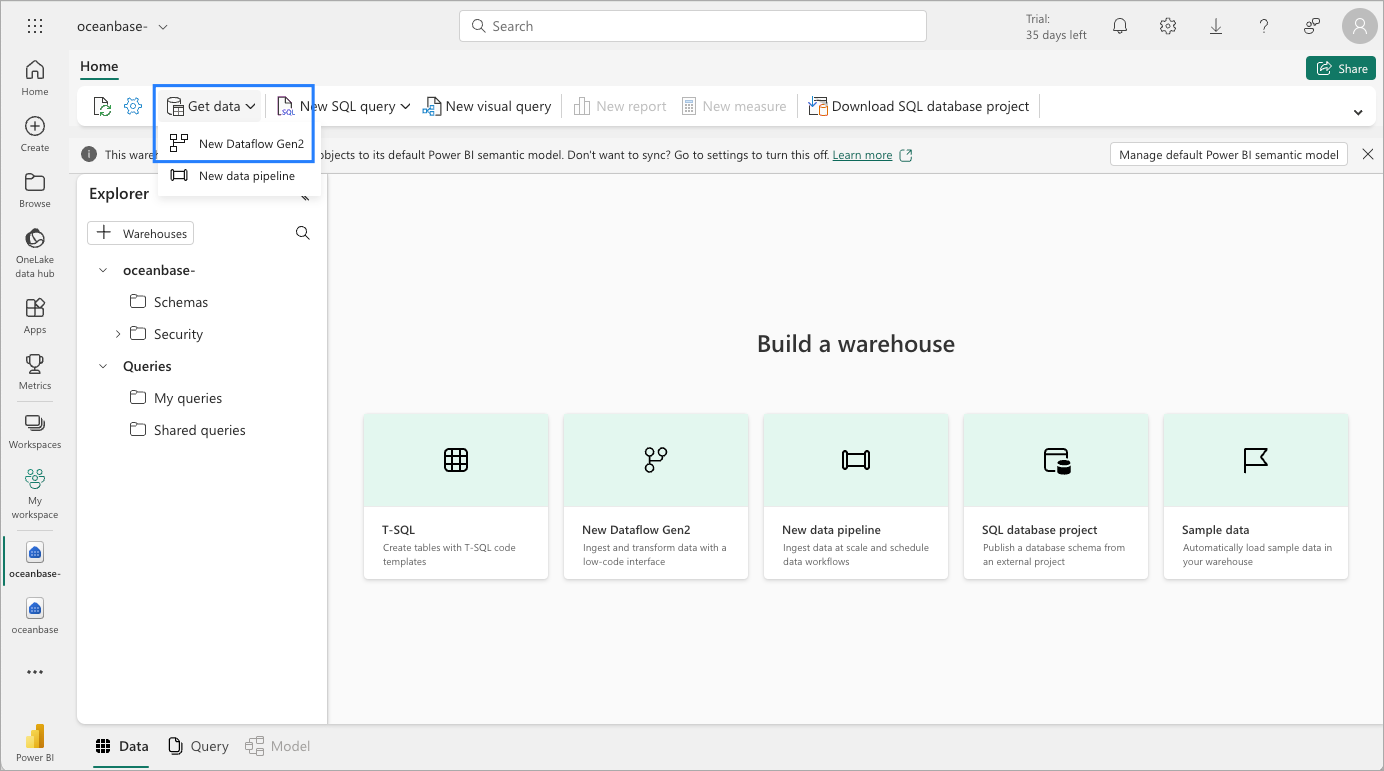Collapse the Queries tree section
Viewport: 1384px width, 771px height.
[103, 366]
